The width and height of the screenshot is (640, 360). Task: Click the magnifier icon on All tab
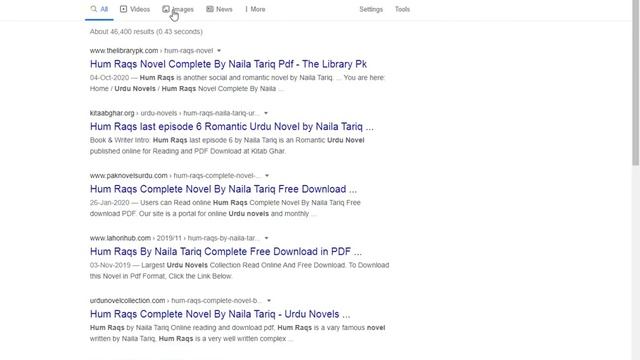(x=94, y=9)
